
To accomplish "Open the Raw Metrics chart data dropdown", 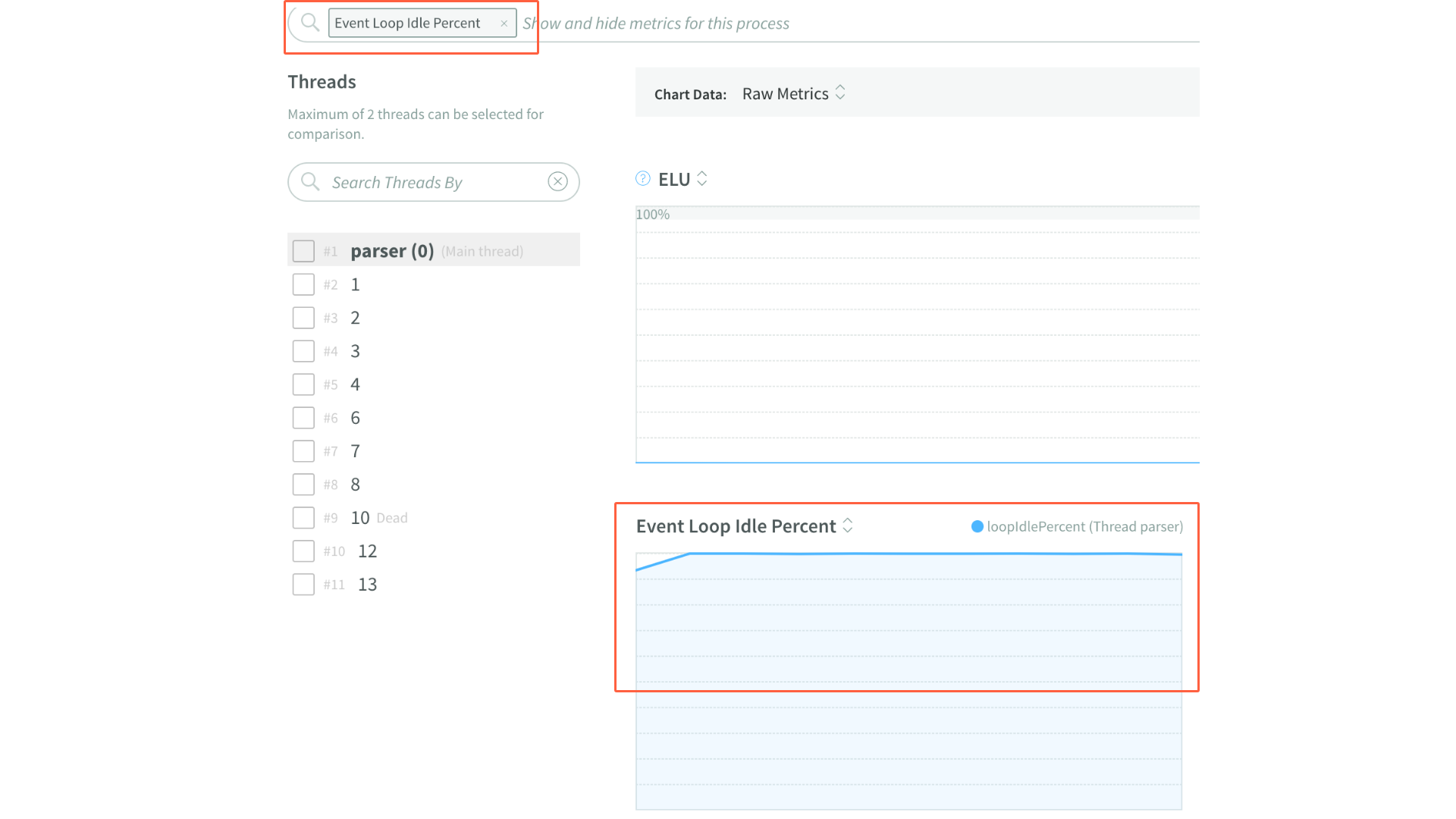I will 793,93.
